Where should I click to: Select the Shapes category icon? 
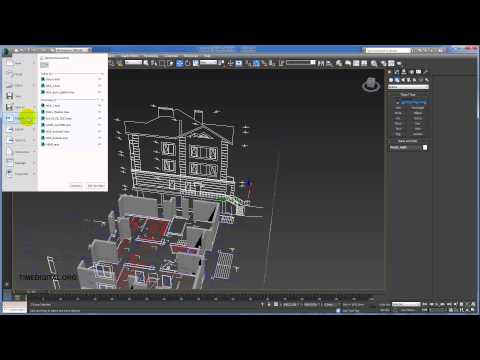(397, 80)
